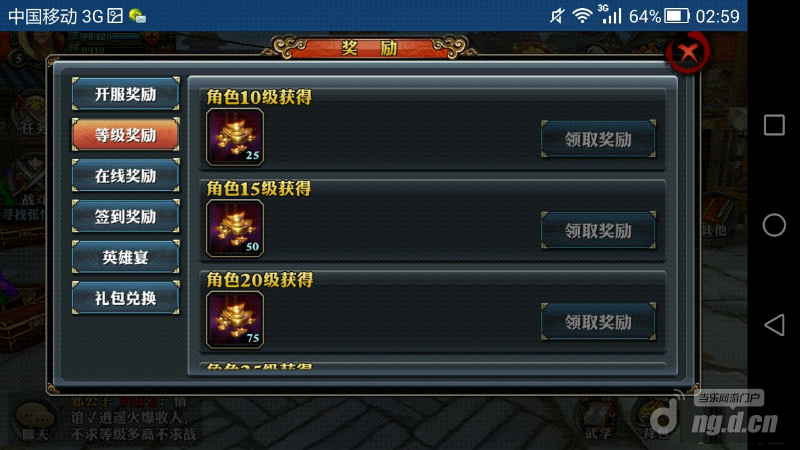Open the 签到奖励 tab
The height and width of the screenshot is (450, 800).
click(126, 216)
